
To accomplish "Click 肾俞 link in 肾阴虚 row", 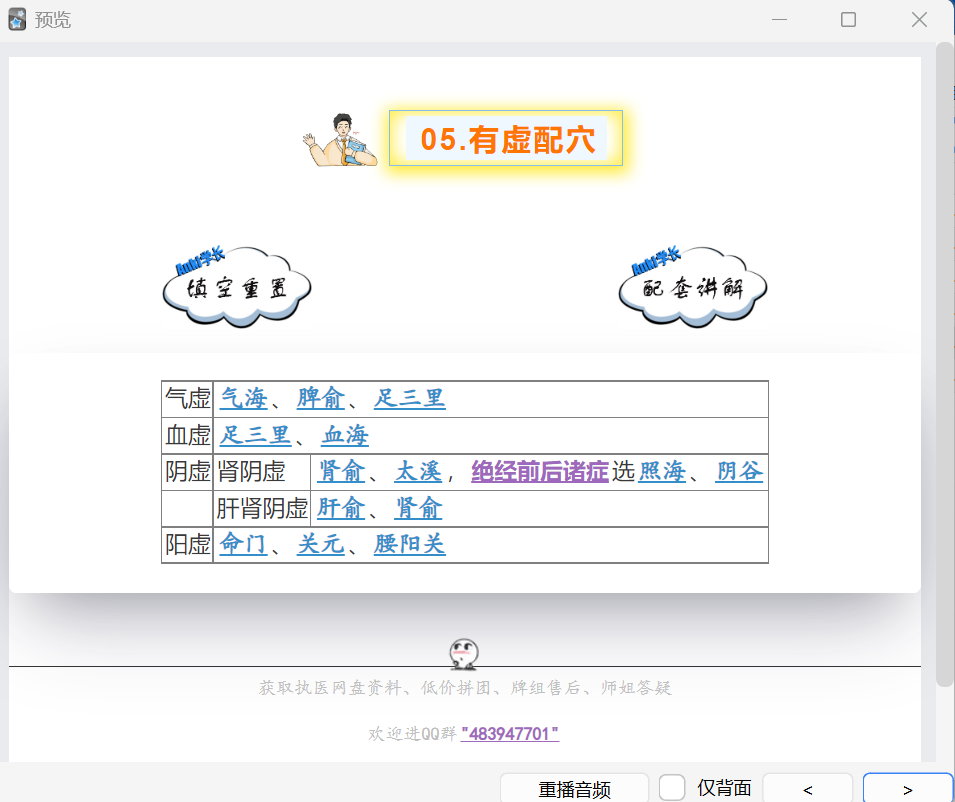I will click(x=341, y=472).
